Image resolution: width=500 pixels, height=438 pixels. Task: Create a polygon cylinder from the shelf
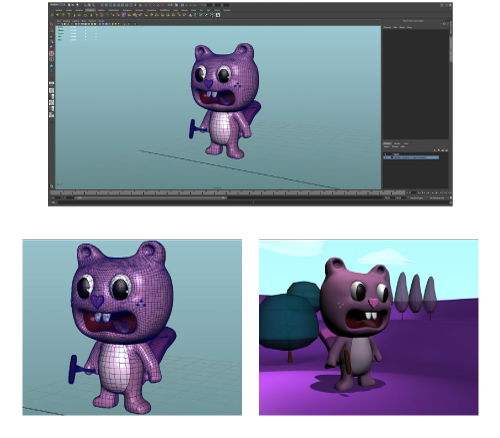[x=68, y=15]
